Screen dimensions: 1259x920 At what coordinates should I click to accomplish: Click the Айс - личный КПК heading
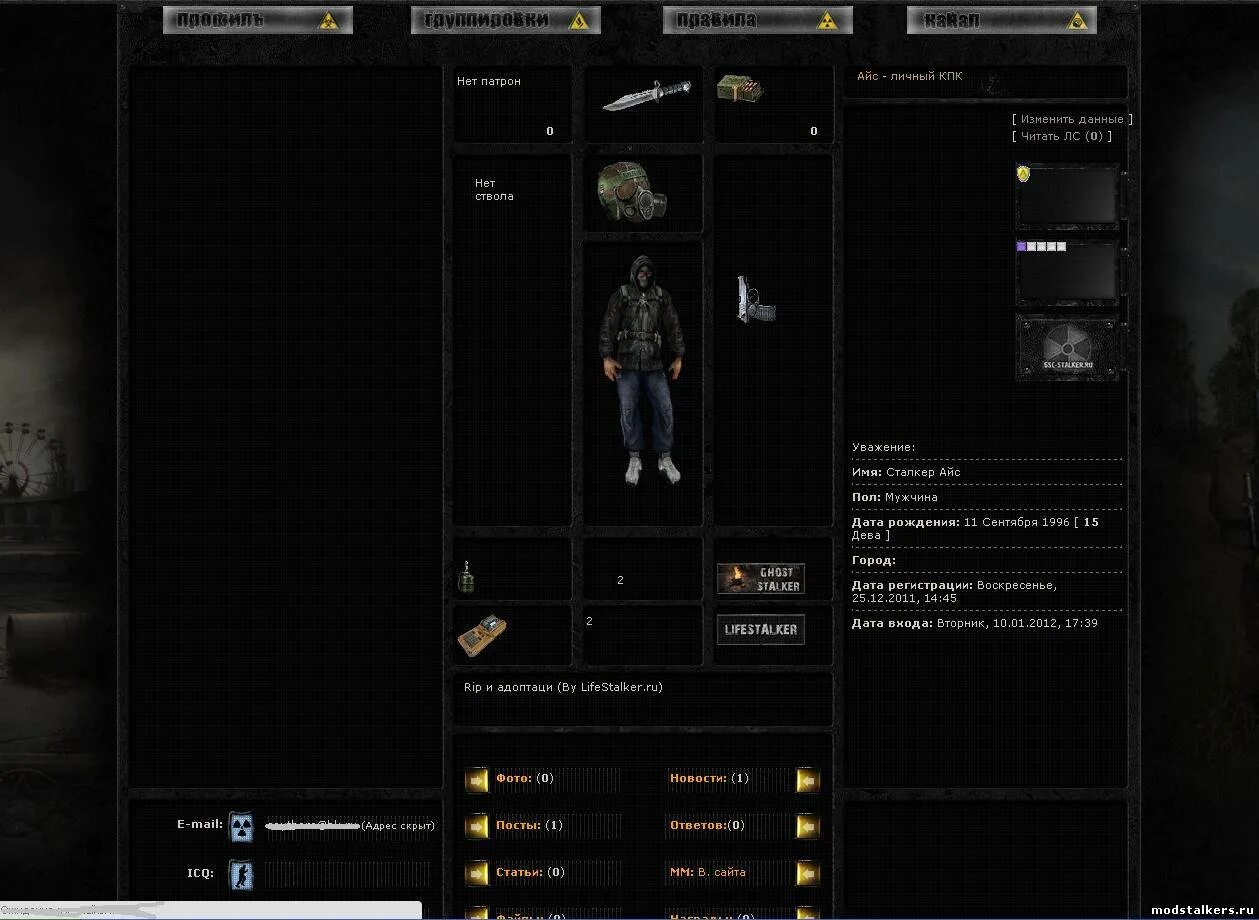click(909, 76)
